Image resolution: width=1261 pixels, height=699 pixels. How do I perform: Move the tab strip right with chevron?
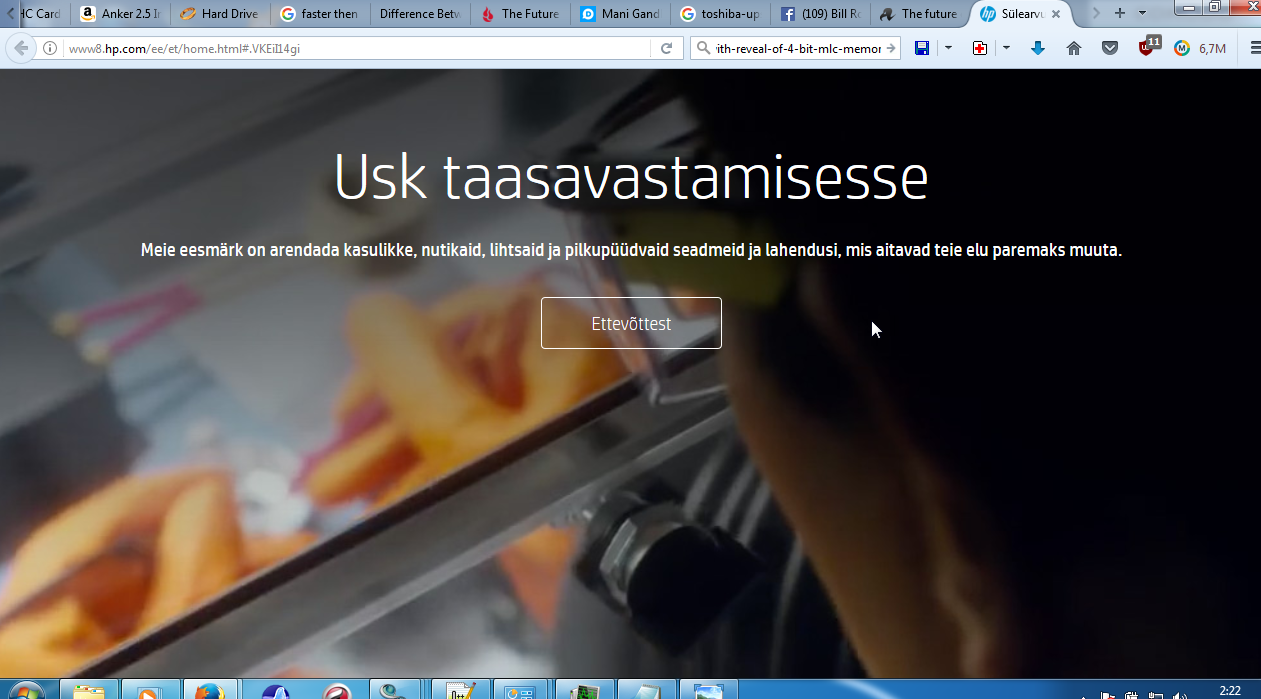point(1096,13)
